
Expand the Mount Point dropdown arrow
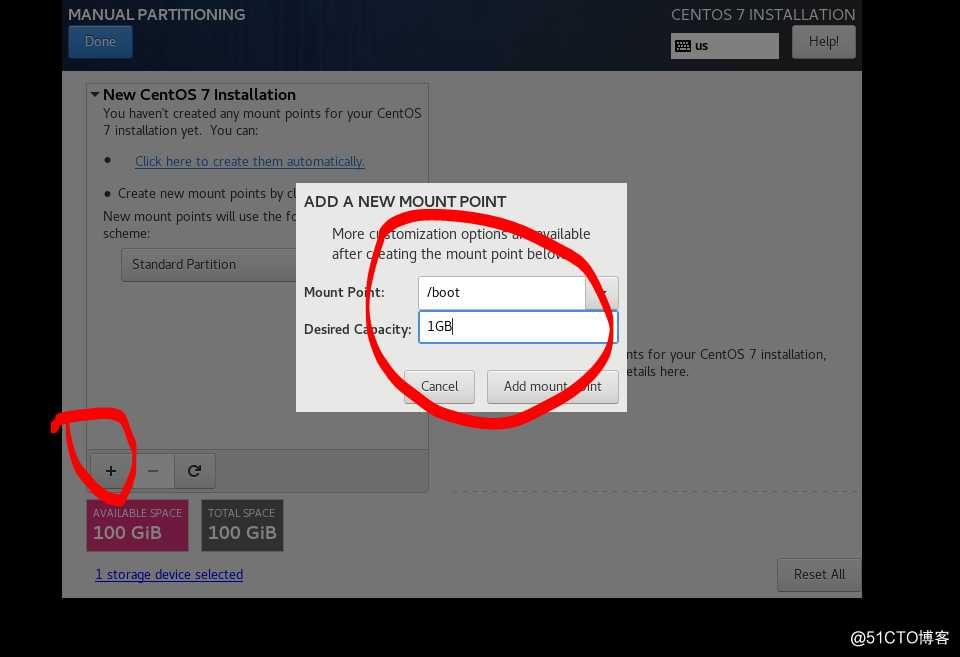click(x=602, y=293)
